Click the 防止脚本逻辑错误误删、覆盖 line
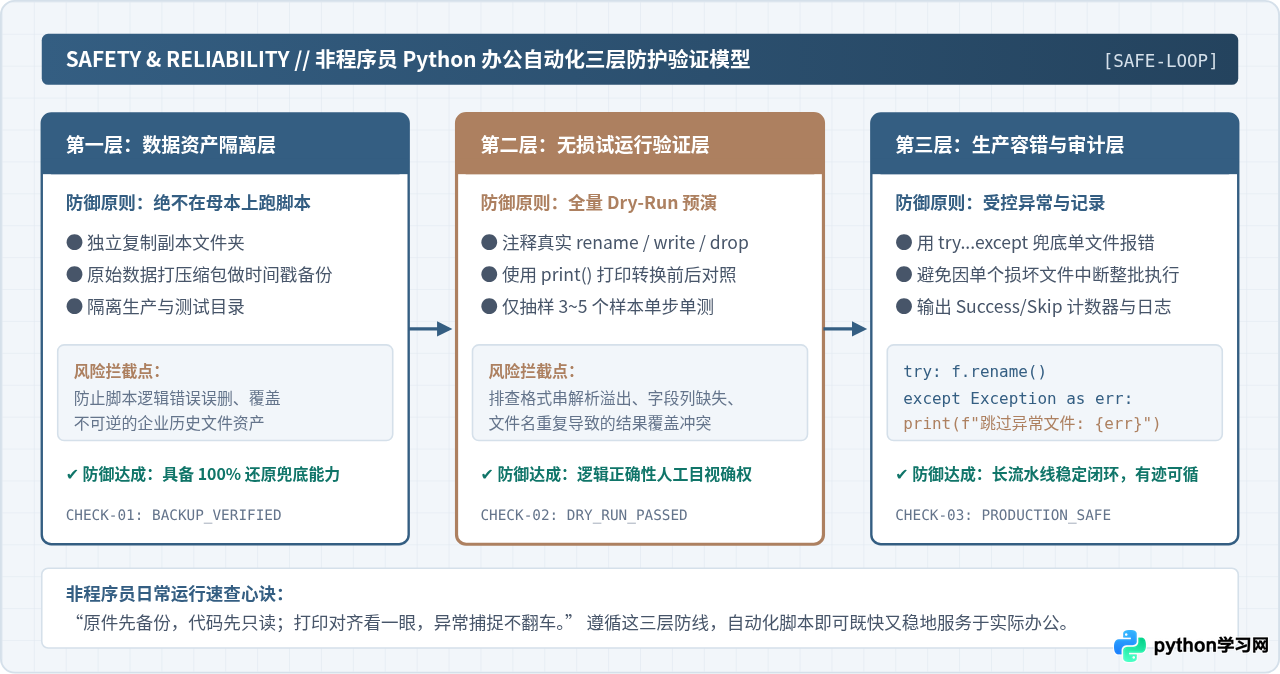Viewport: 1280px width, 674px height. (177, 398)
